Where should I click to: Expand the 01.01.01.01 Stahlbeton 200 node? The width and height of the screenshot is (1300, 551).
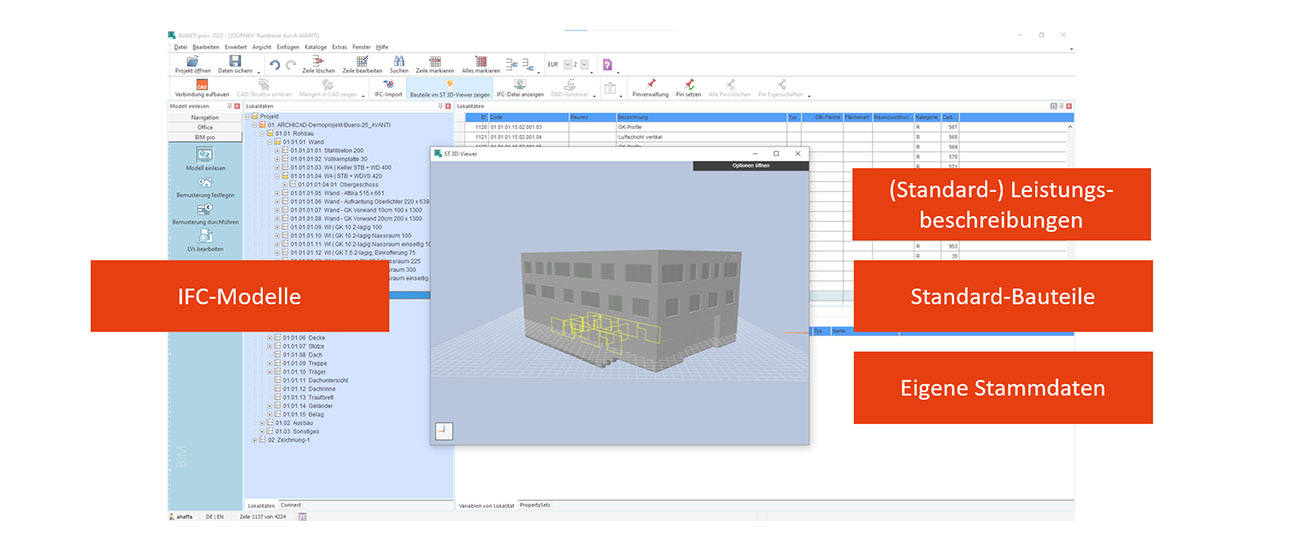point(277,150)
